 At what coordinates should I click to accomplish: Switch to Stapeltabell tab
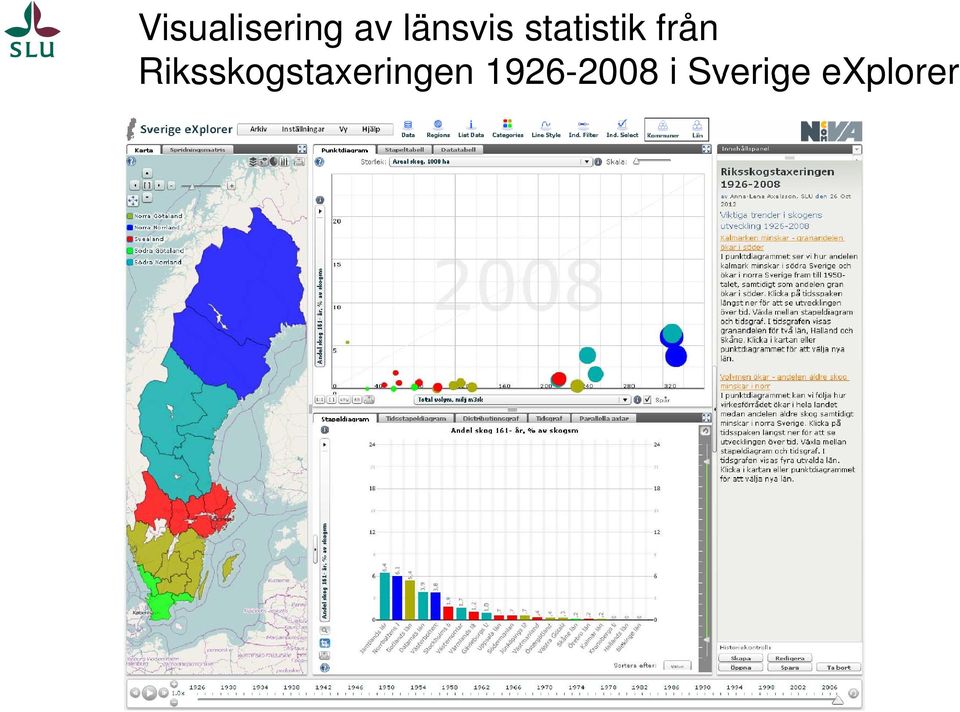click(404, 149)
